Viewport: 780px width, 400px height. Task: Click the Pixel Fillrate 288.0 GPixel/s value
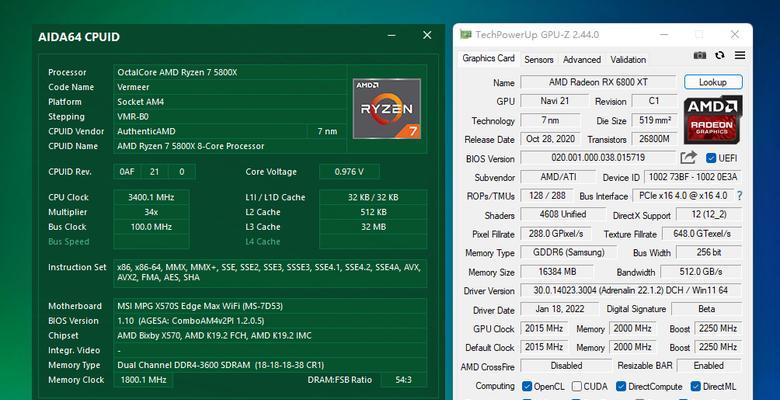[x=556, y=234]
